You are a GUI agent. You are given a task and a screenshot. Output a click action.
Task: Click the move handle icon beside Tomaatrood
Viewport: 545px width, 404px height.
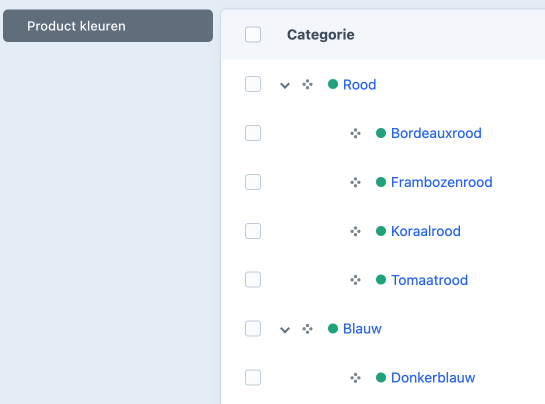coord(355,280)
